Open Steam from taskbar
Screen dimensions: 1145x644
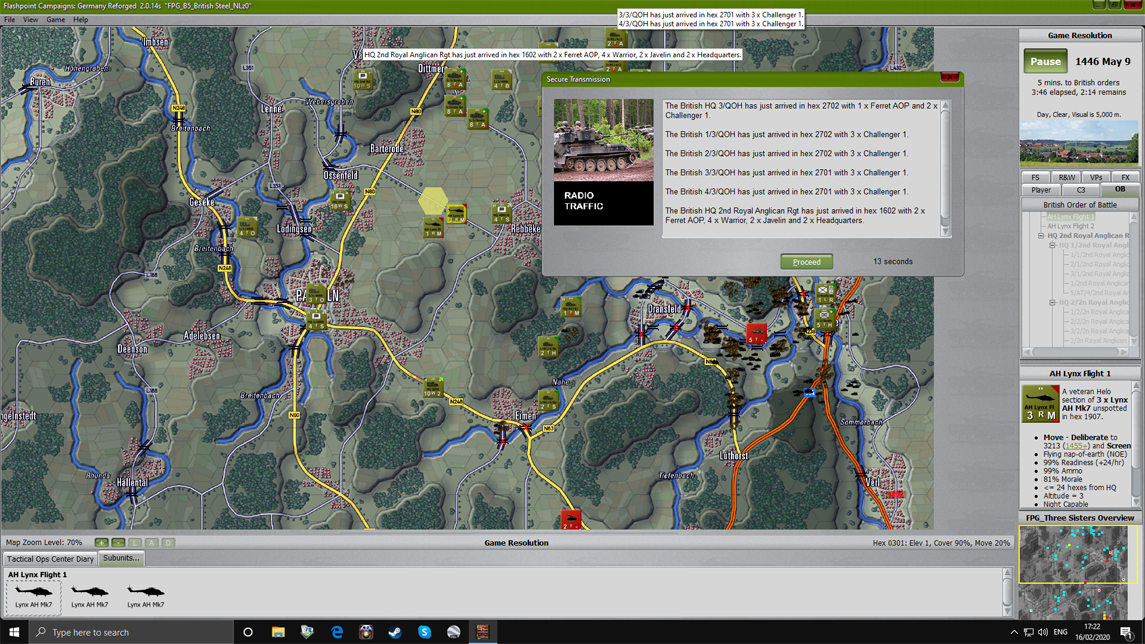coord(395,632)
